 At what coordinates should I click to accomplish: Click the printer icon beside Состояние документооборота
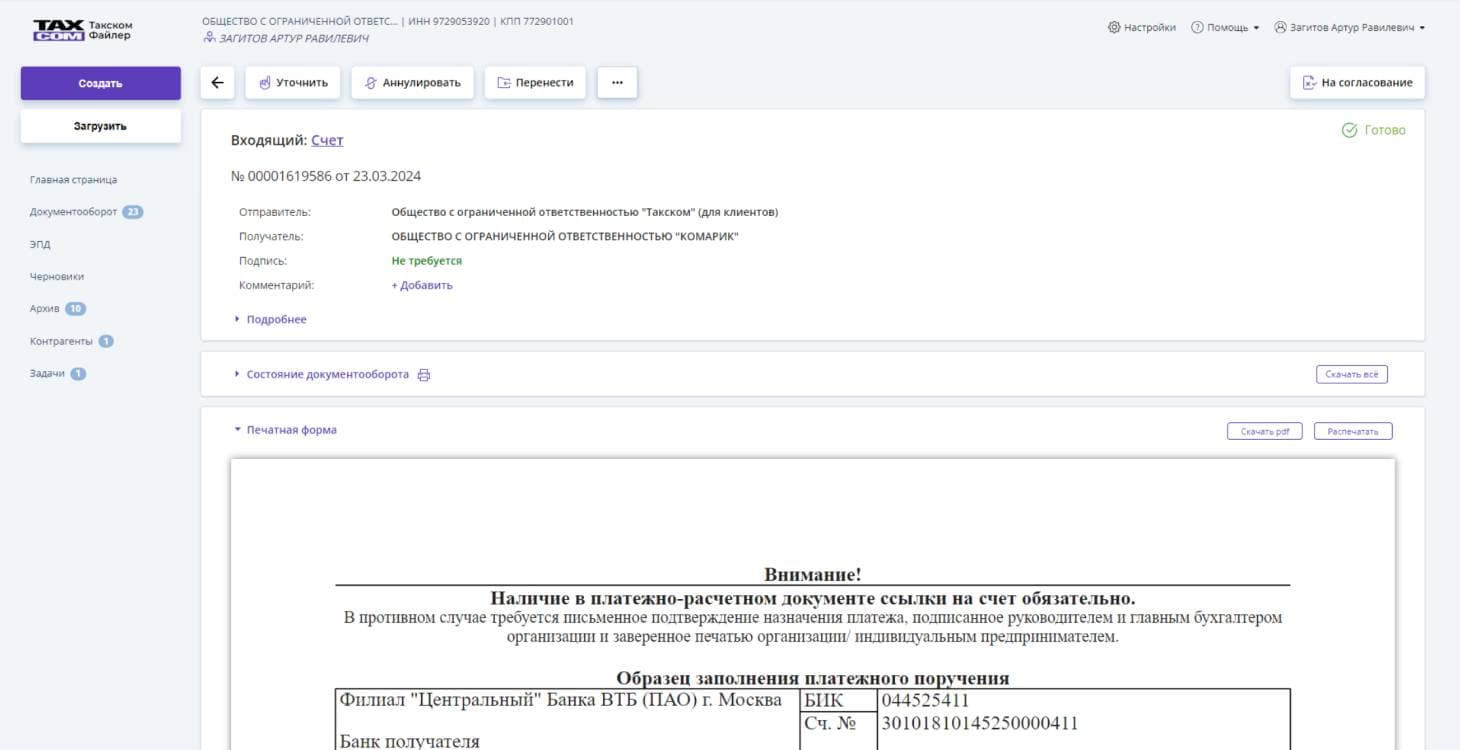pos(424,375)
